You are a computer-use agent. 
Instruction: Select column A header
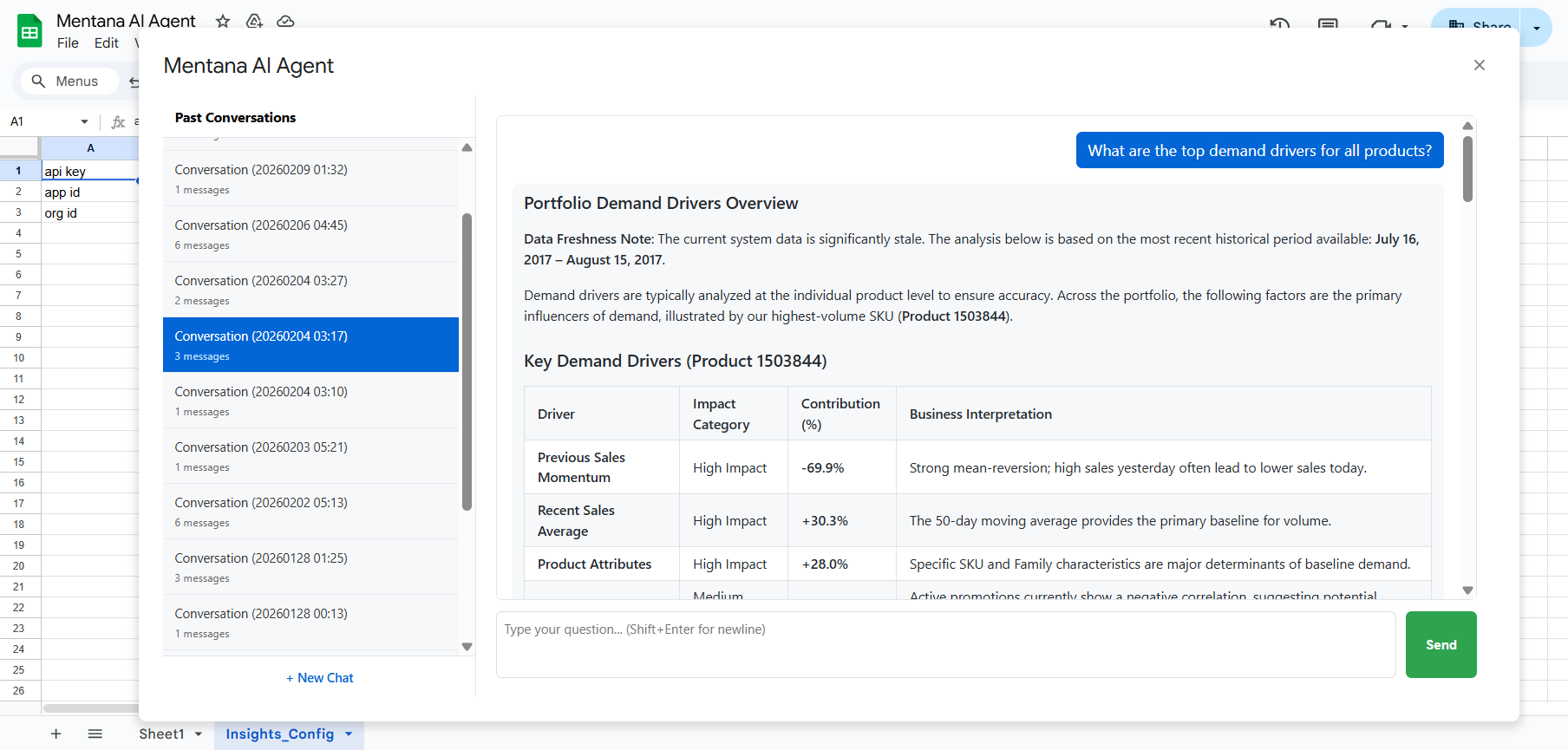[90, 147]
